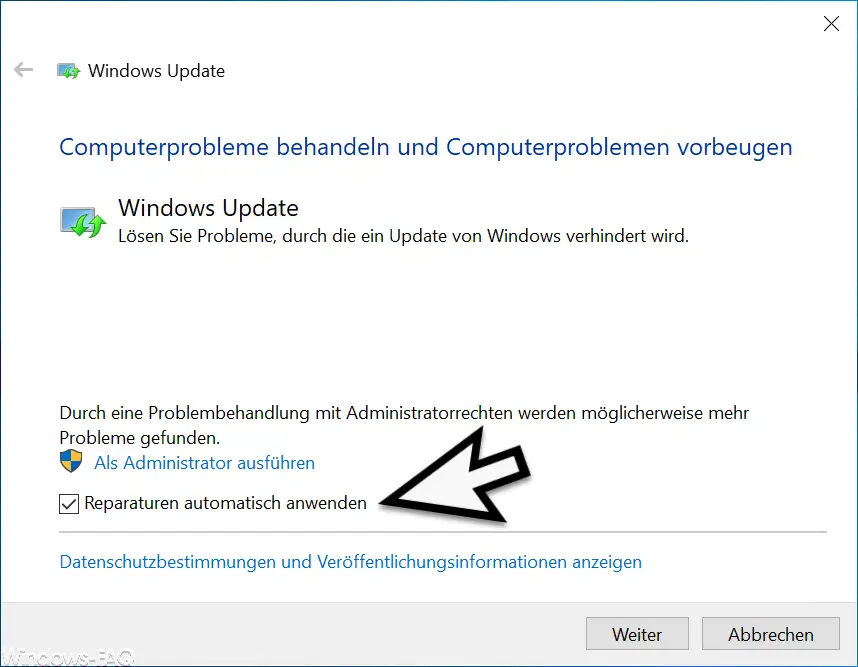
Task: Toggle via the 'Reparaturen automatisch anwenden' label
Action: point(225,503)
